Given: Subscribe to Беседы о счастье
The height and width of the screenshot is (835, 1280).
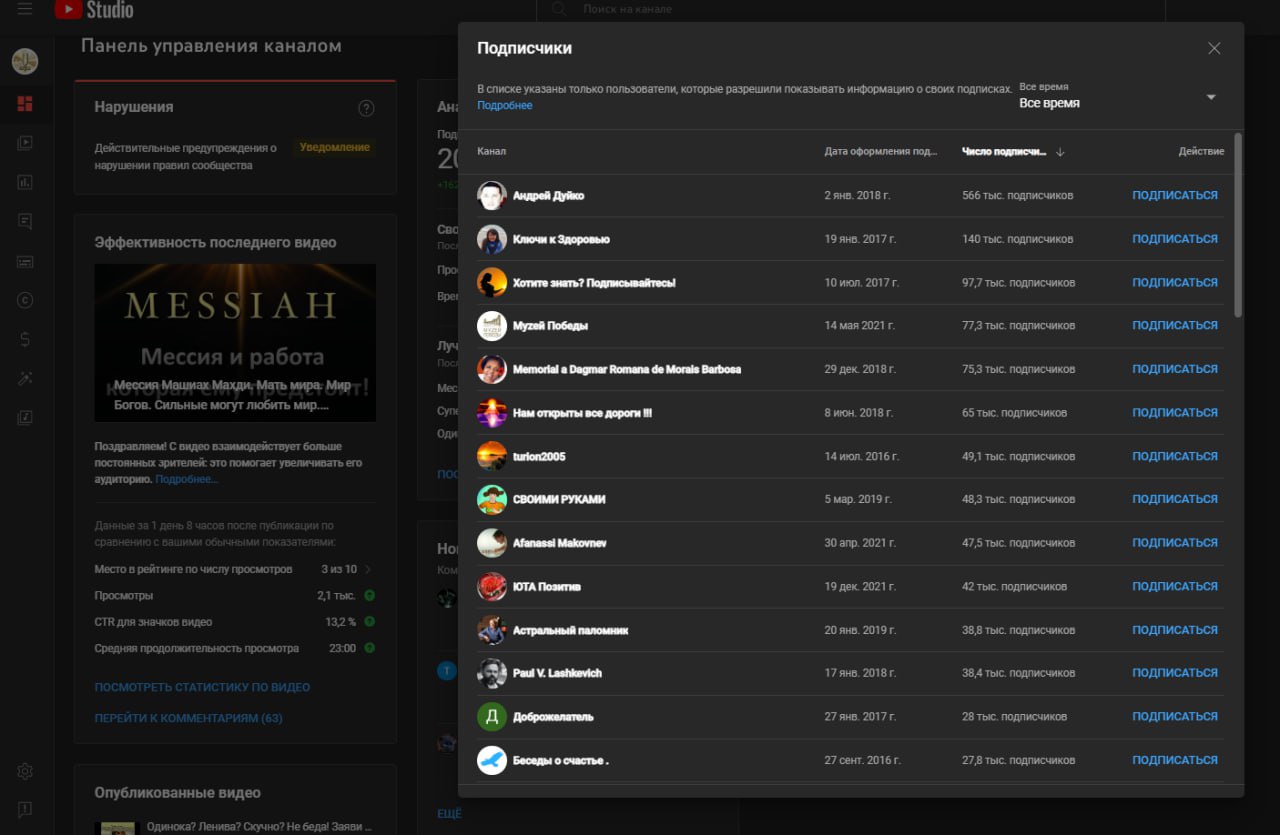Looking at the screenshot, I should click(x=1175, y=760).
